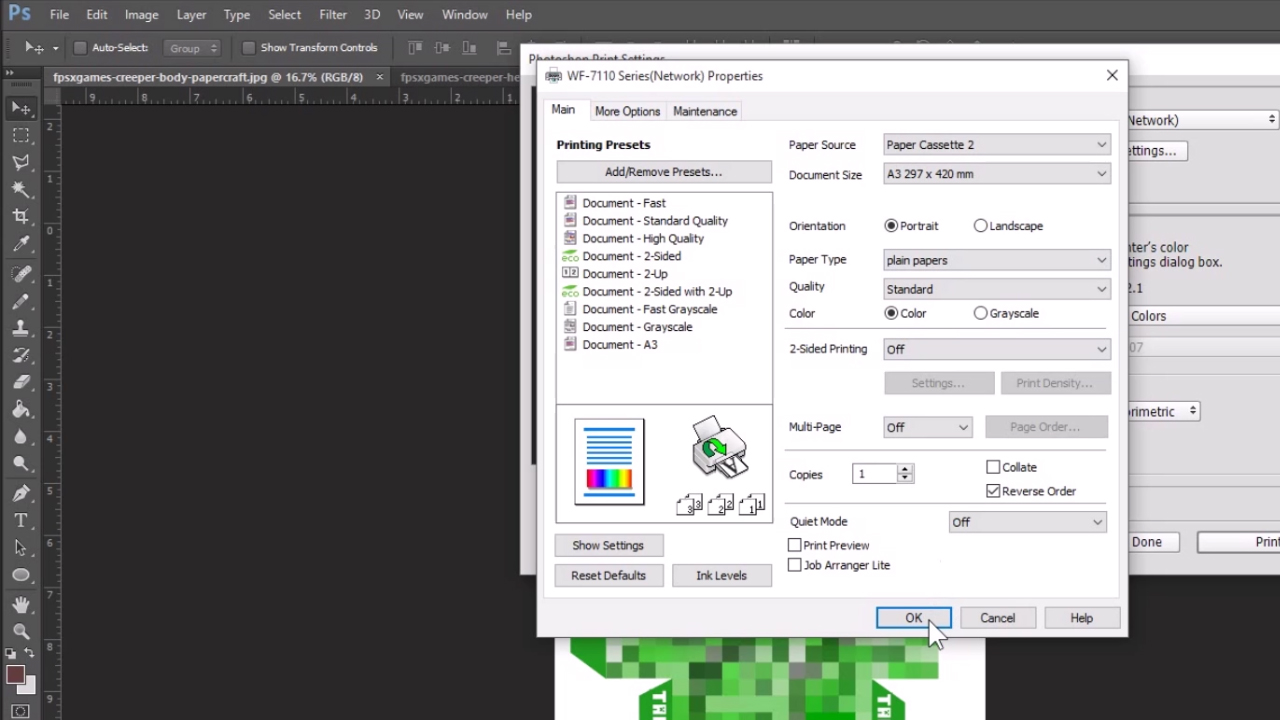Open the Paper Type dropdown
1280x720 pixels.
[x=996, y=260]
